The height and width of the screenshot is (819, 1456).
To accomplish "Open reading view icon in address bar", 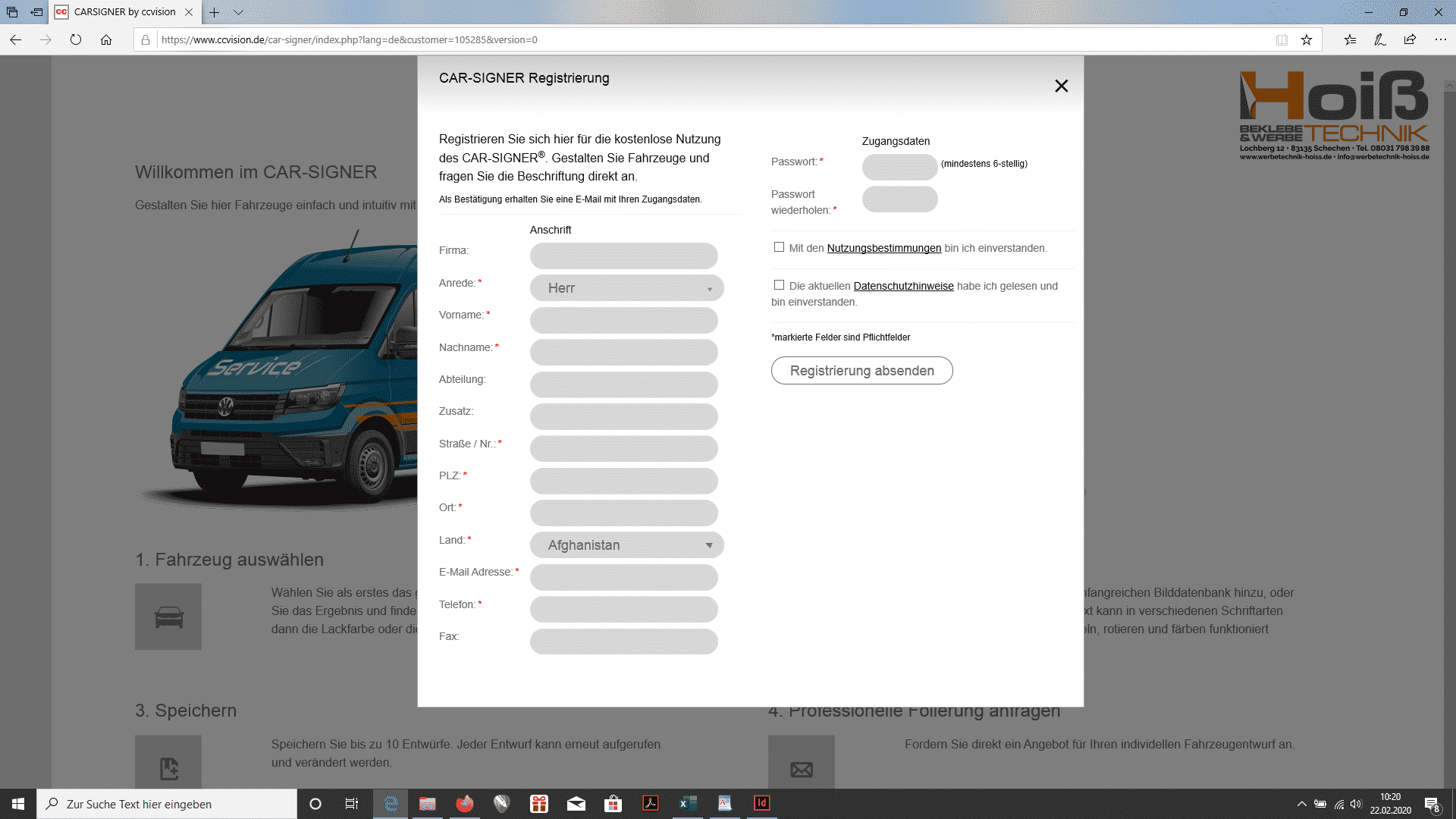I will pos(1282,39).
